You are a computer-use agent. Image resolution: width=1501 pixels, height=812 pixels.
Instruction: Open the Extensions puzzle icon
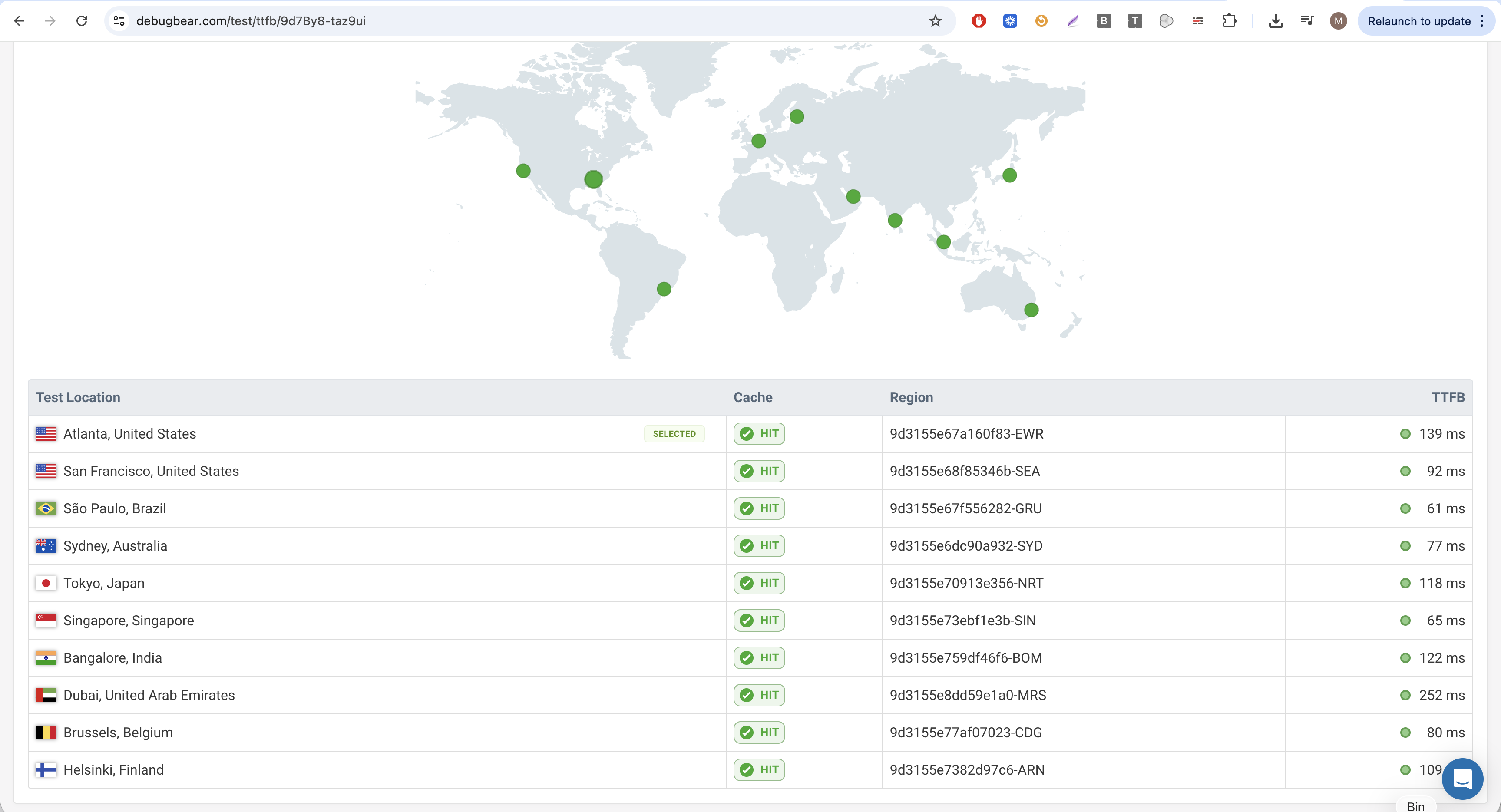pos(1229,21)
